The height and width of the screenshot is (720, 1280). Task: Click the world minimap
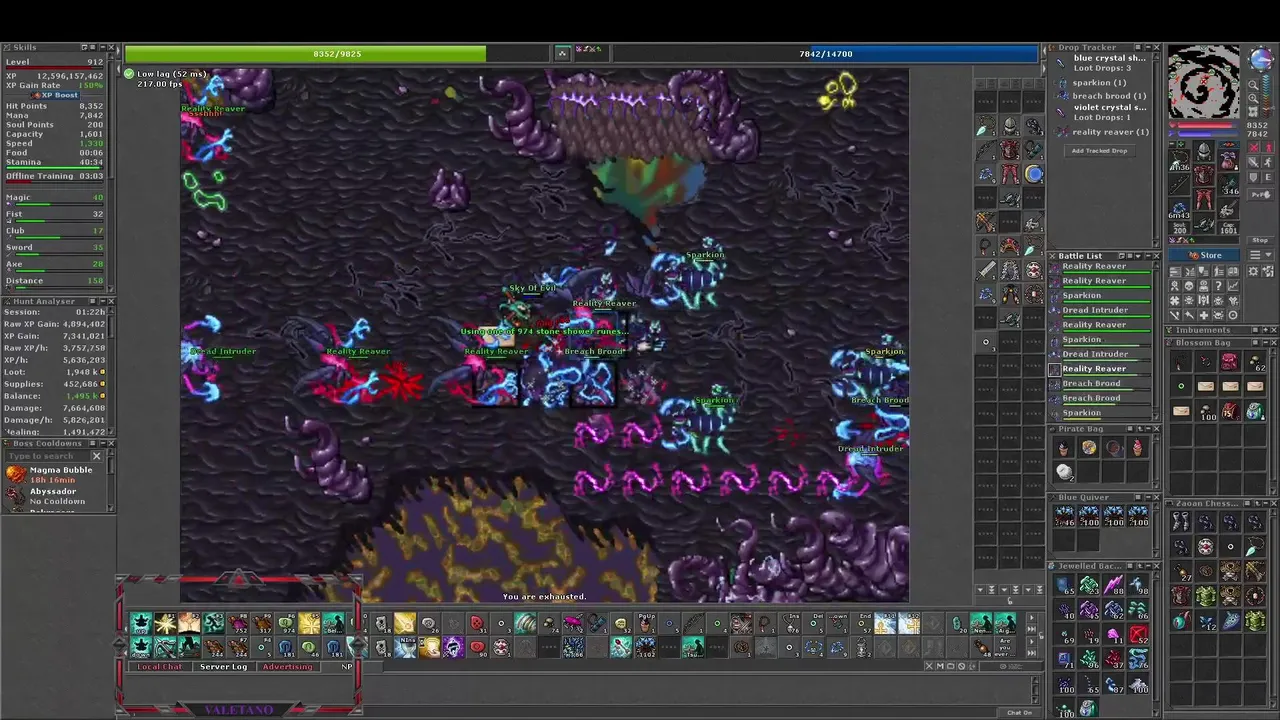1203,82
